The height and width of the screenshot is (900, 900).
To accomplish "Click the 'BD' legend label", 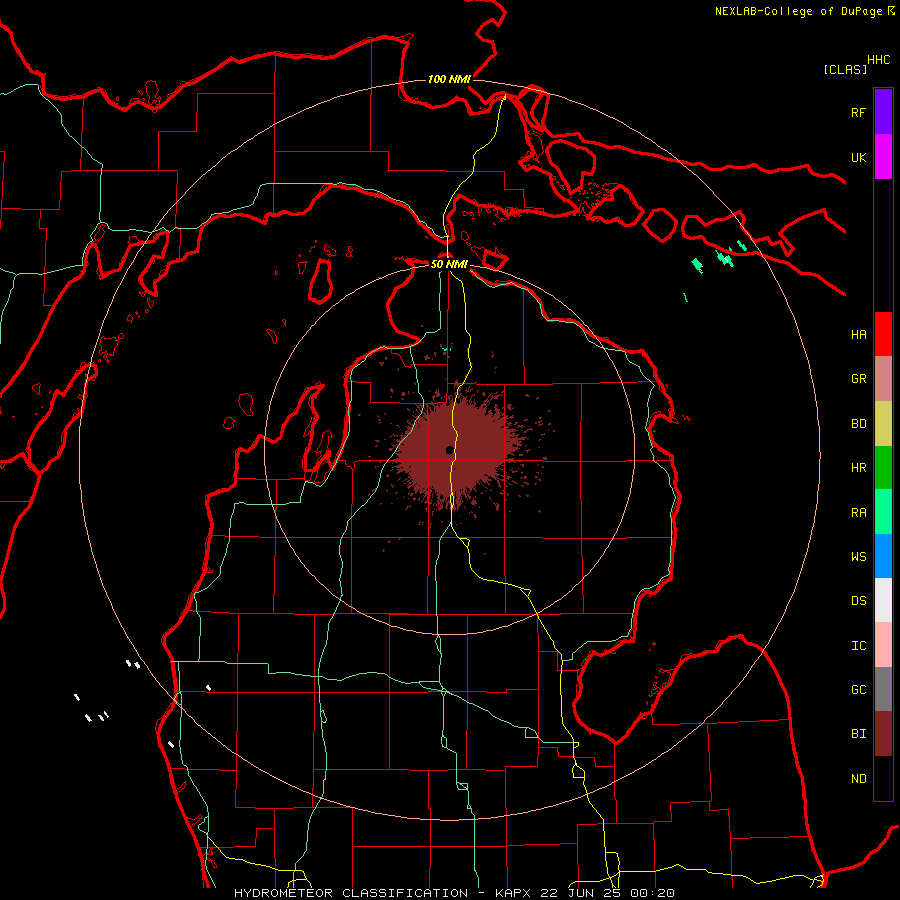I will click(858, 424).
